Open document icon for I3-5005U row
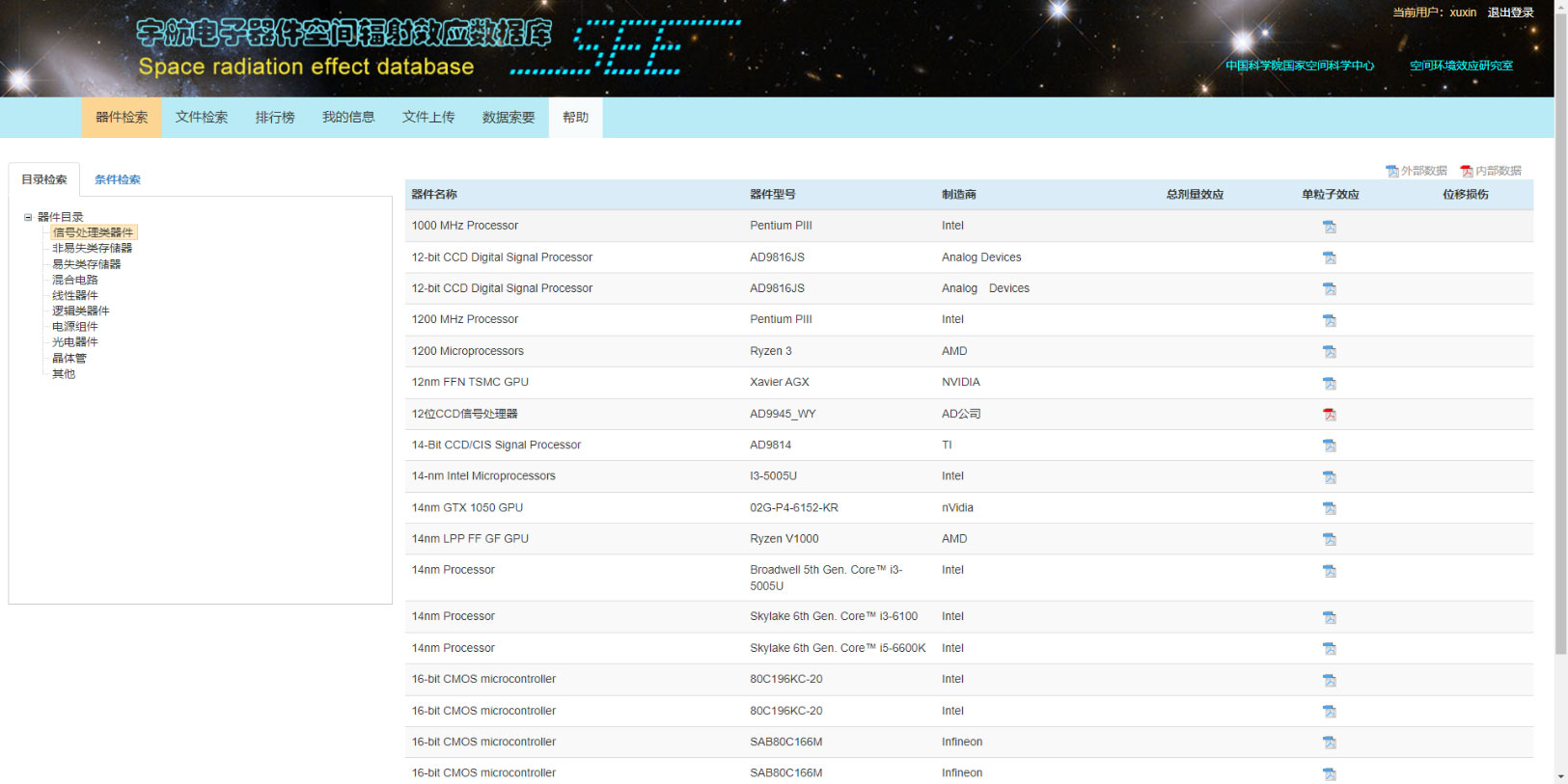 [x=1329, y=477]
